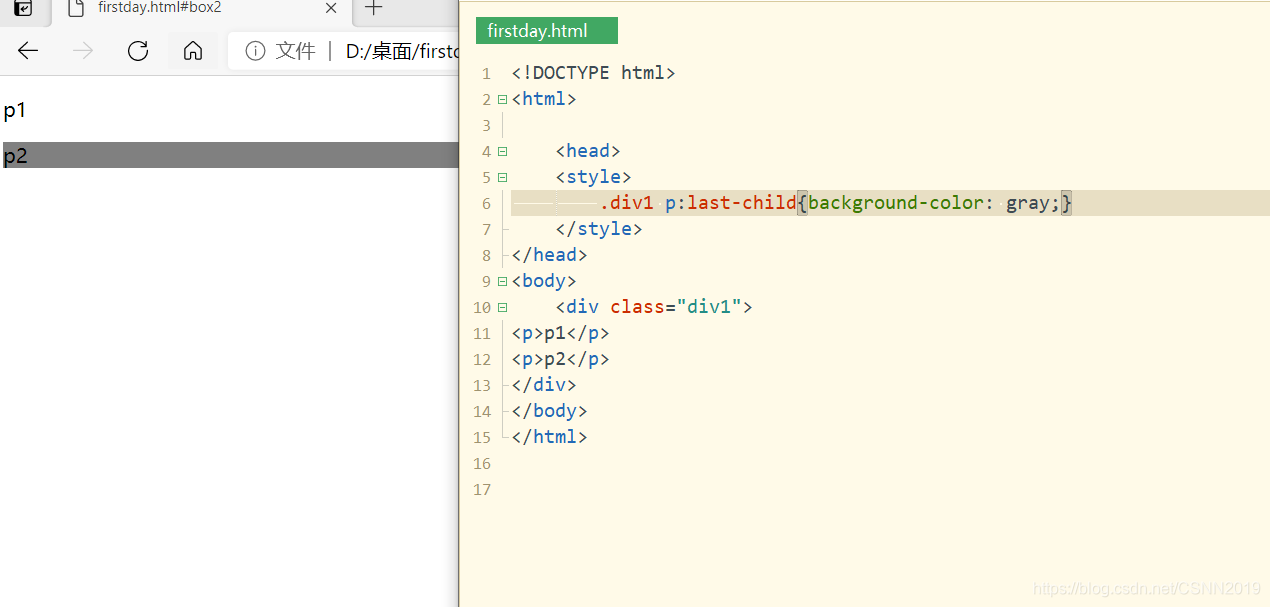Image resolution: width=1270 pixels, height=607 pixels.
Task: Collapse the head fold on line 4
Action: pyautogui.click(x=502, y=152)
